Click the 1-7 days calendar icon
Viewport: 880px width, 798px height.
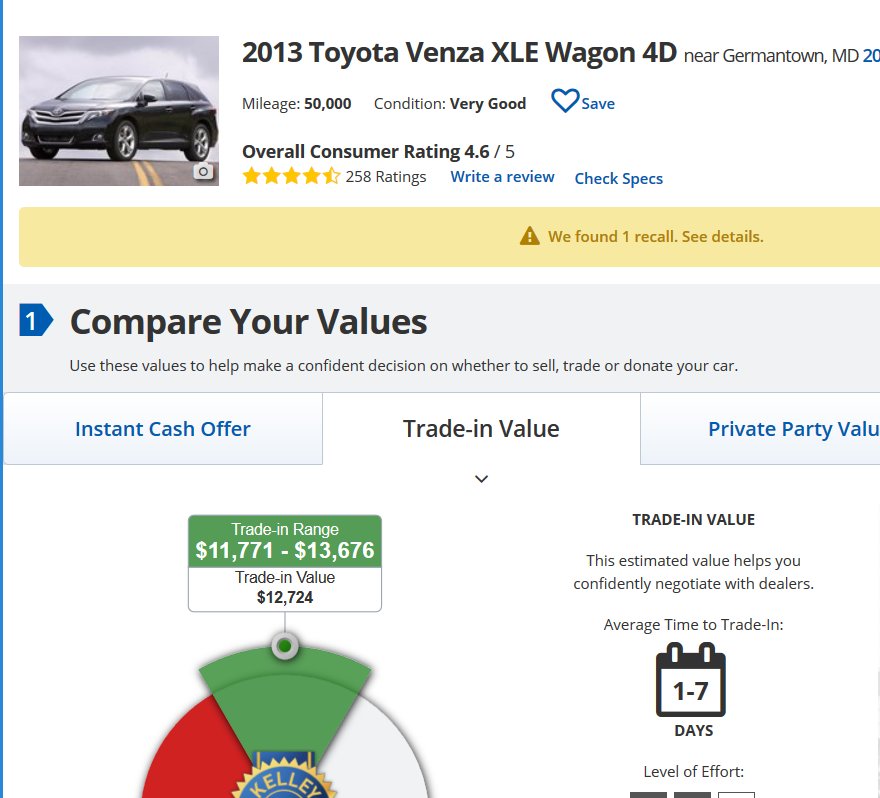click(690, 680)
